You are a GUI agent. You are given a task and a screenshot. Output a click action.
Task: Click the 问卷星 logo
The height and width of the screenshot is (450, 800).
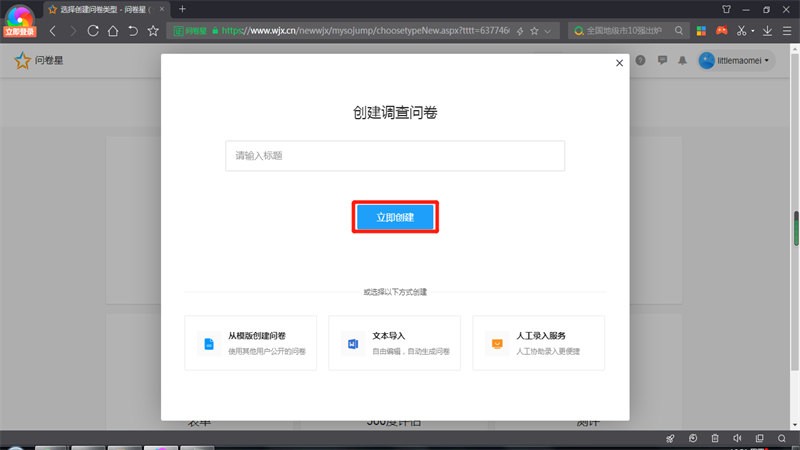39,60
